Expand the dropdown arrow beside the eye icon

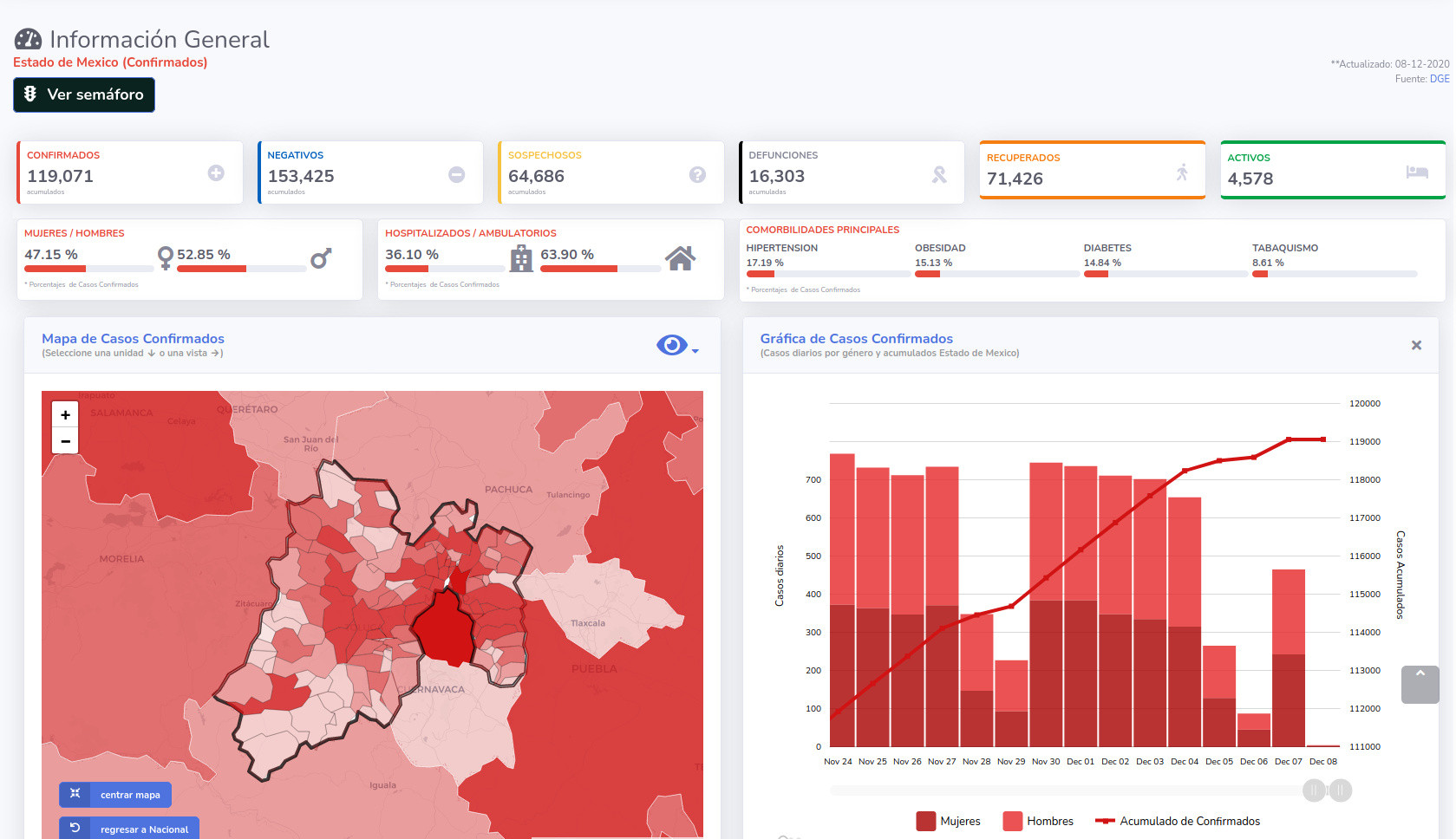(695, 351)
